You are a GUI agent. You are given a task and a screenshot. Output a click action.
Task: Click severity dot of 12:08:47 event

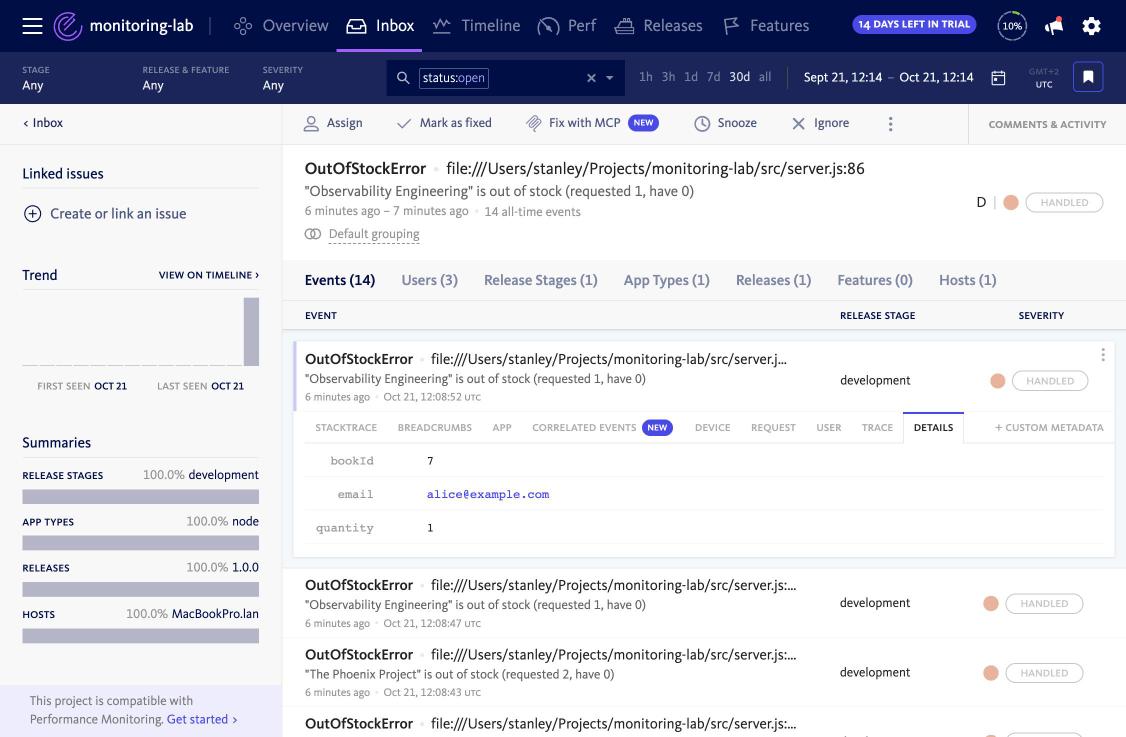pyautogui.click(x=990, y=603)
